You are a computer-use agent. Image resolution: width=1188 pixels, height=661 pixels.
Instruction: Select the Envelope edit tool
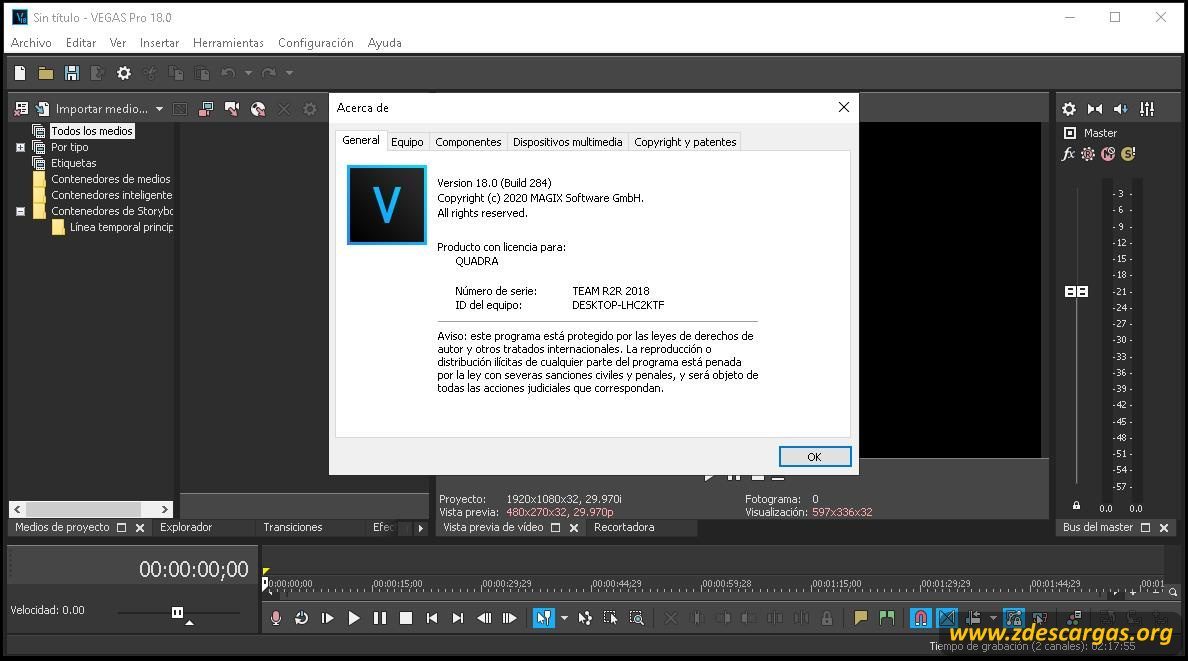[x=585, y=619]
